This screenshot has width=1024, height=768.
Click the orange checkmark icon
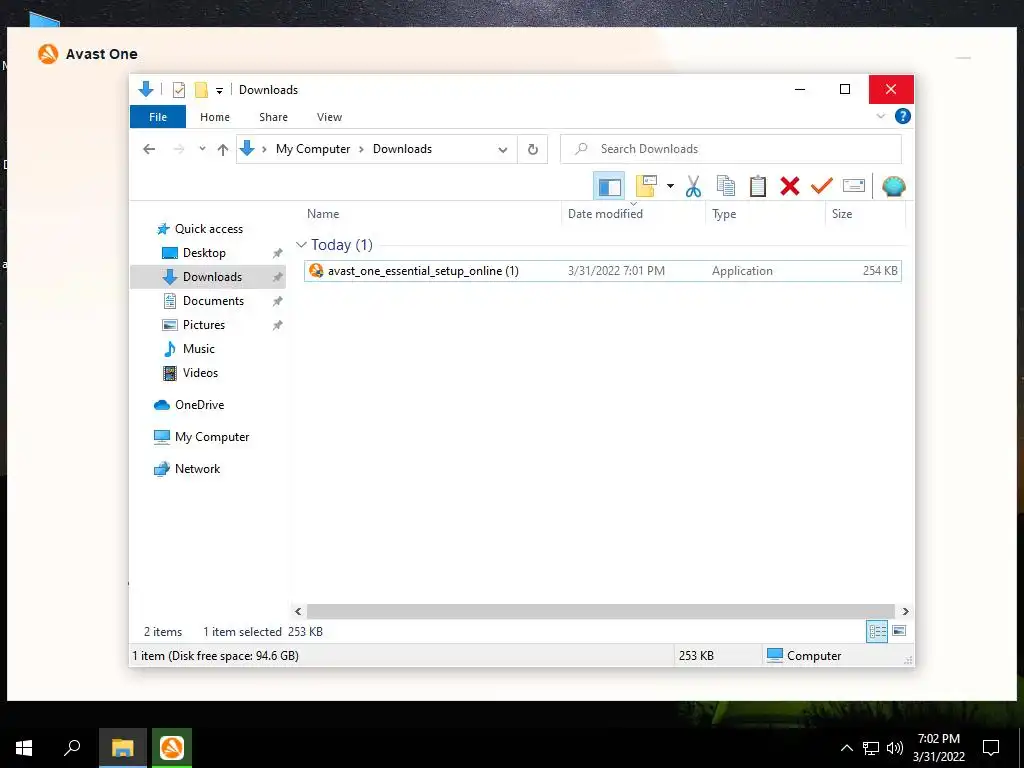(x=822, y=186)
